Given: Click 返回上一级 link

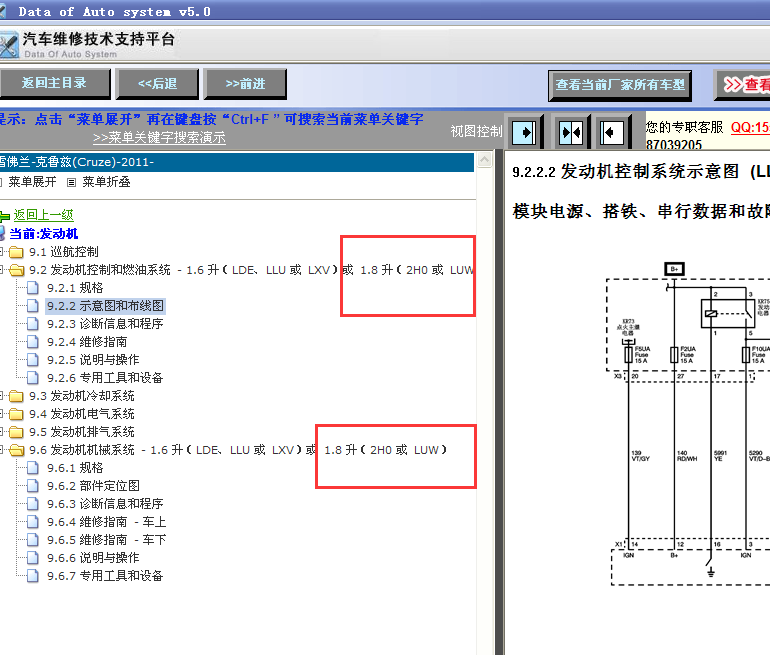Looking at the screenshot, I should pos(44,215).
